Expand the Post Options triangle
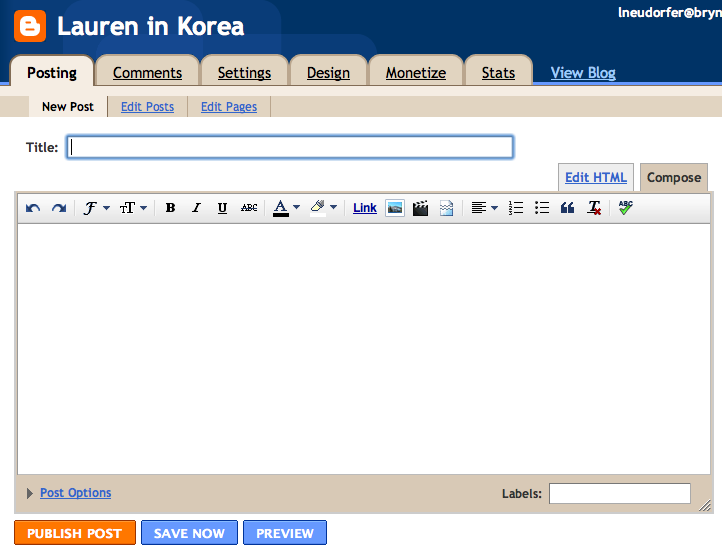The width and height of the screenshot is (722, 550). 29,493
